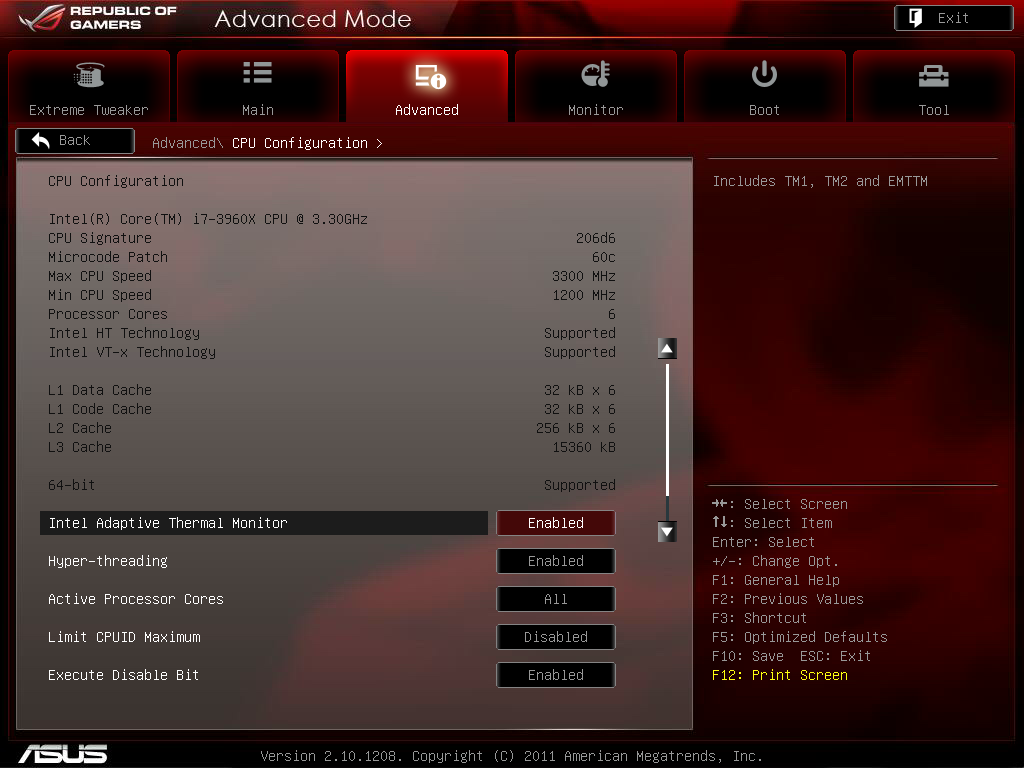Viewport: 1024px width, 768px height.
Task: Open Execute Disable Bit Enabled dropdown
Action: pos(556,675)
